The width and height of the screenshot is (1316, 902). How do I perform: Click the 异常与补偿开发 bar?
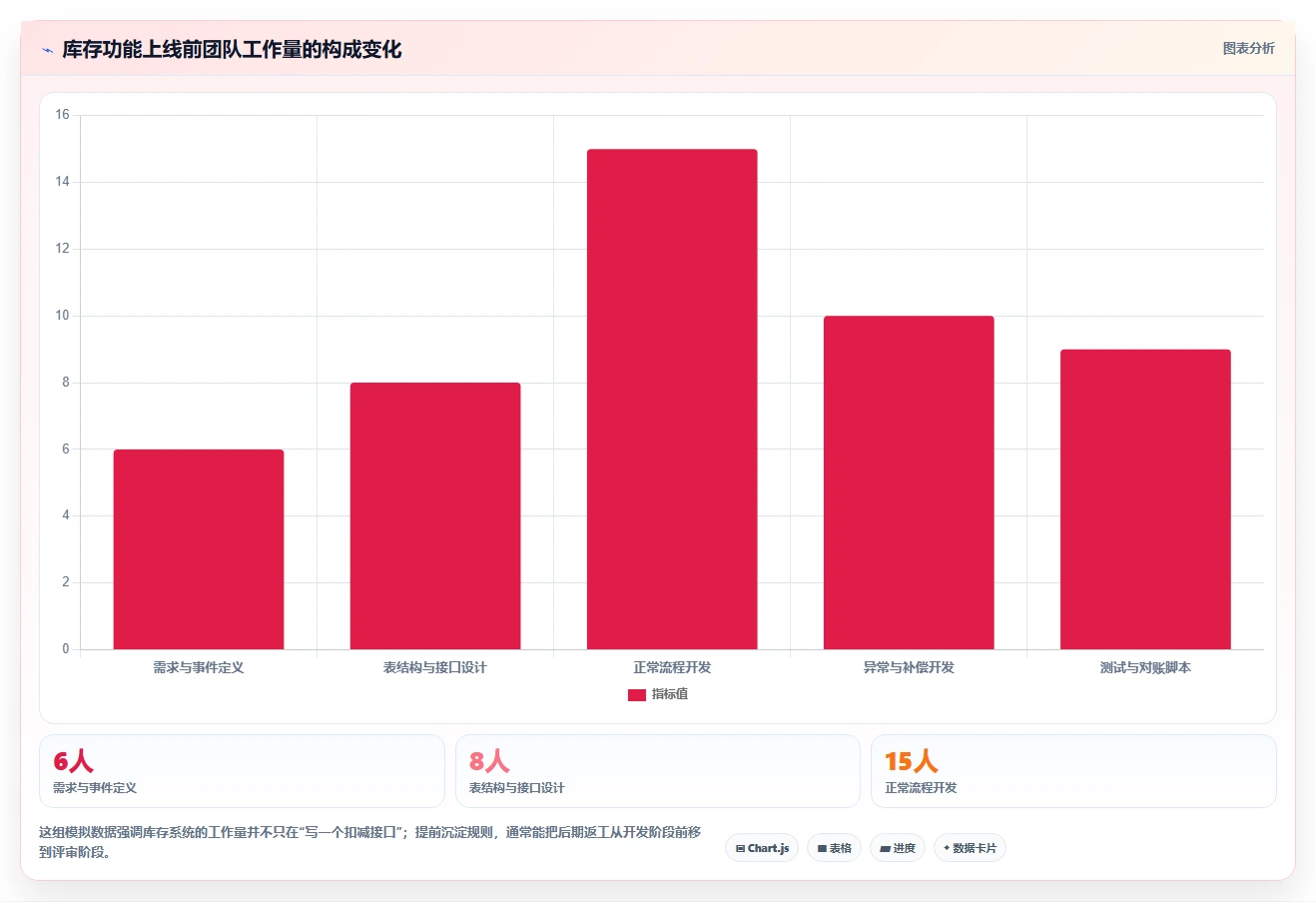pyautogui.click(x=909, y=482)
